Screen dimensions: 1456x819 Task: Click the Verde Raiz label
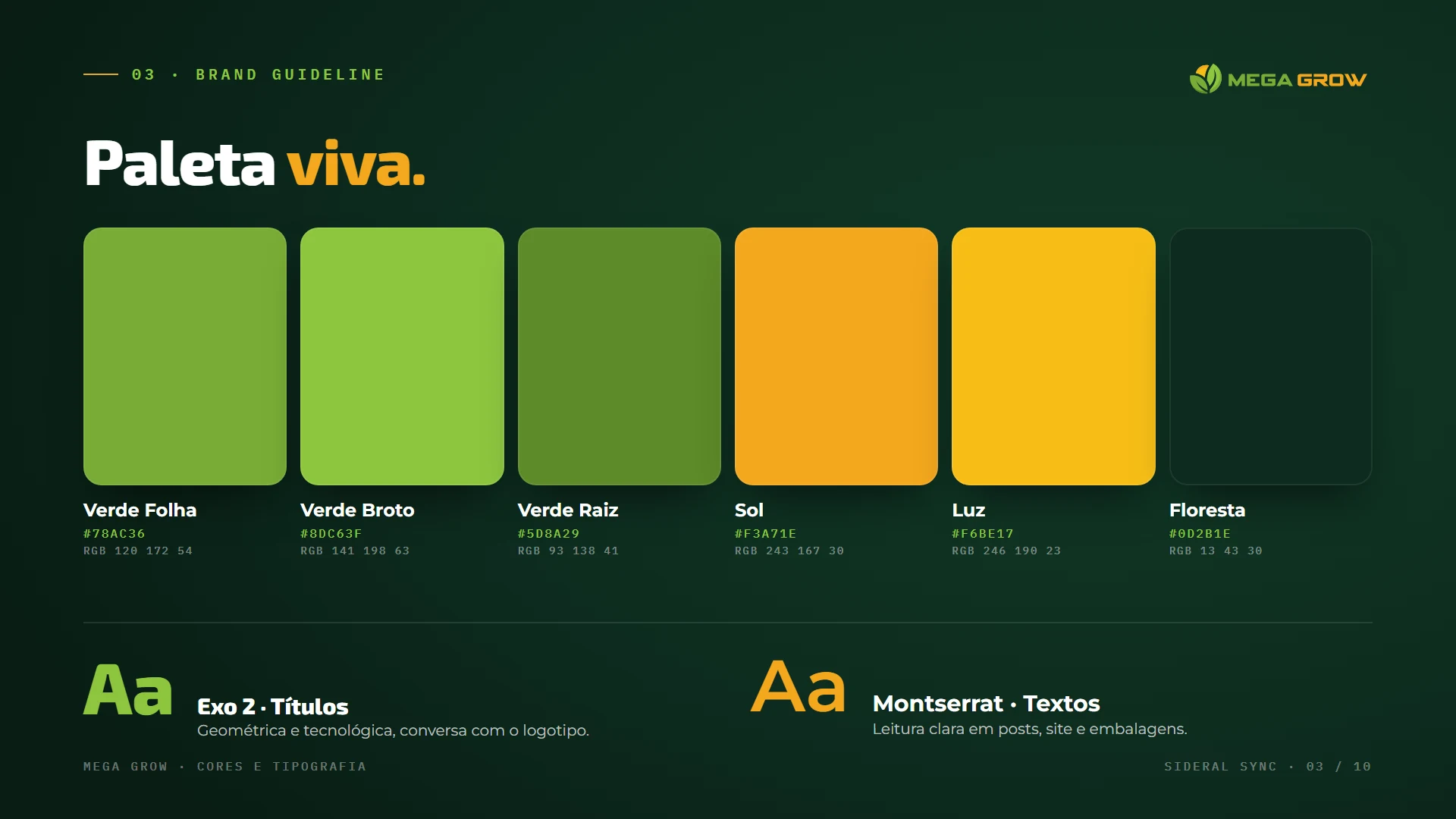pos(568,510)
